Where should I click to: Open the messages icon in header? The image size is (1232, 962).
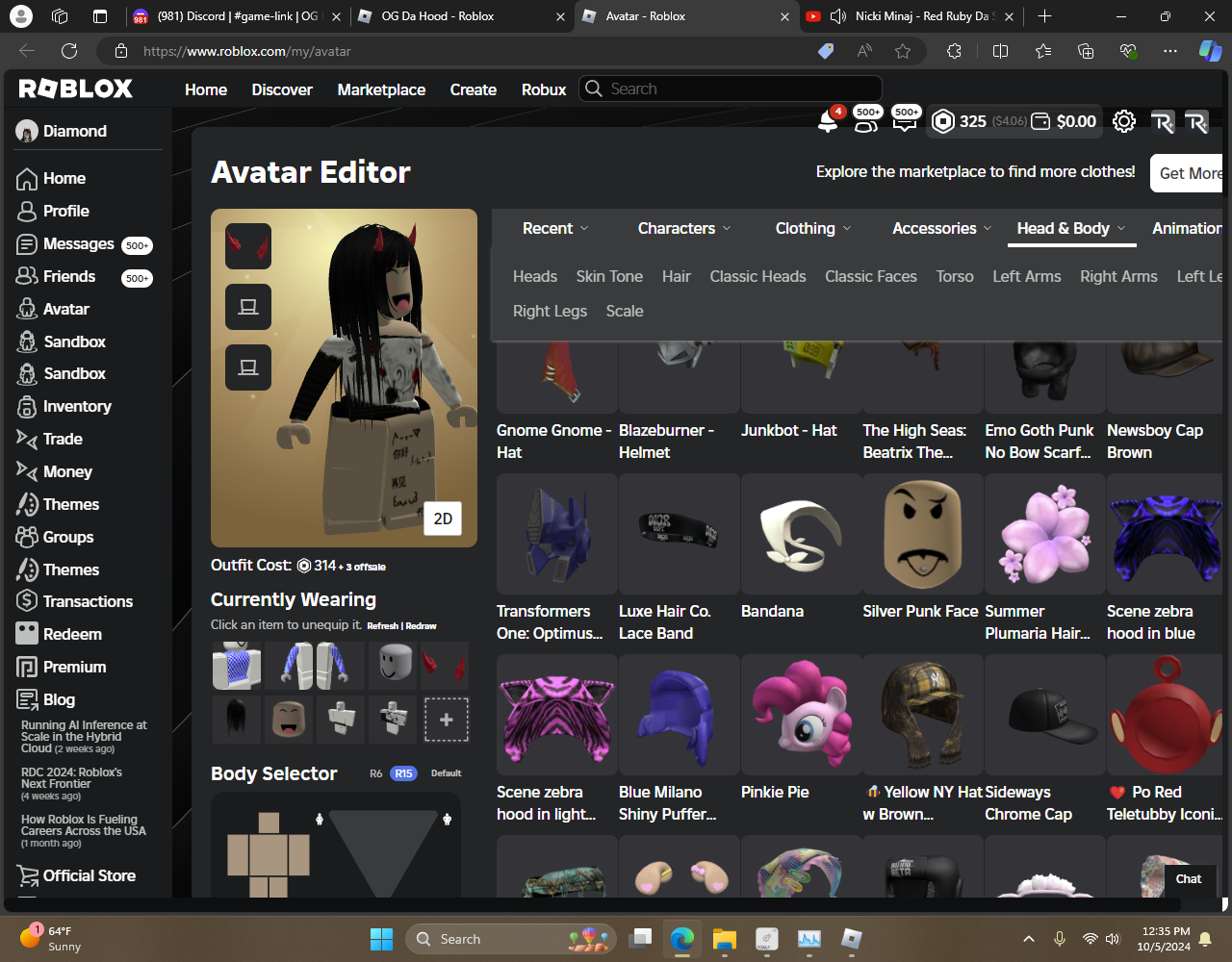click(904, 121)
